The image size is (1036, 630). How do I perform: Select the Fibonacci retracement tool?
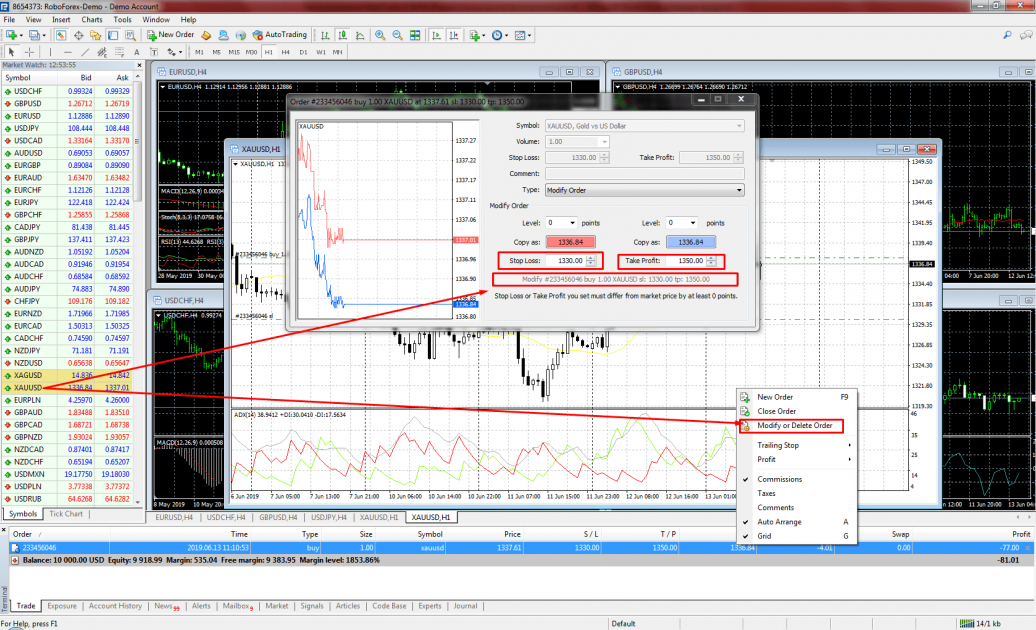120,52
